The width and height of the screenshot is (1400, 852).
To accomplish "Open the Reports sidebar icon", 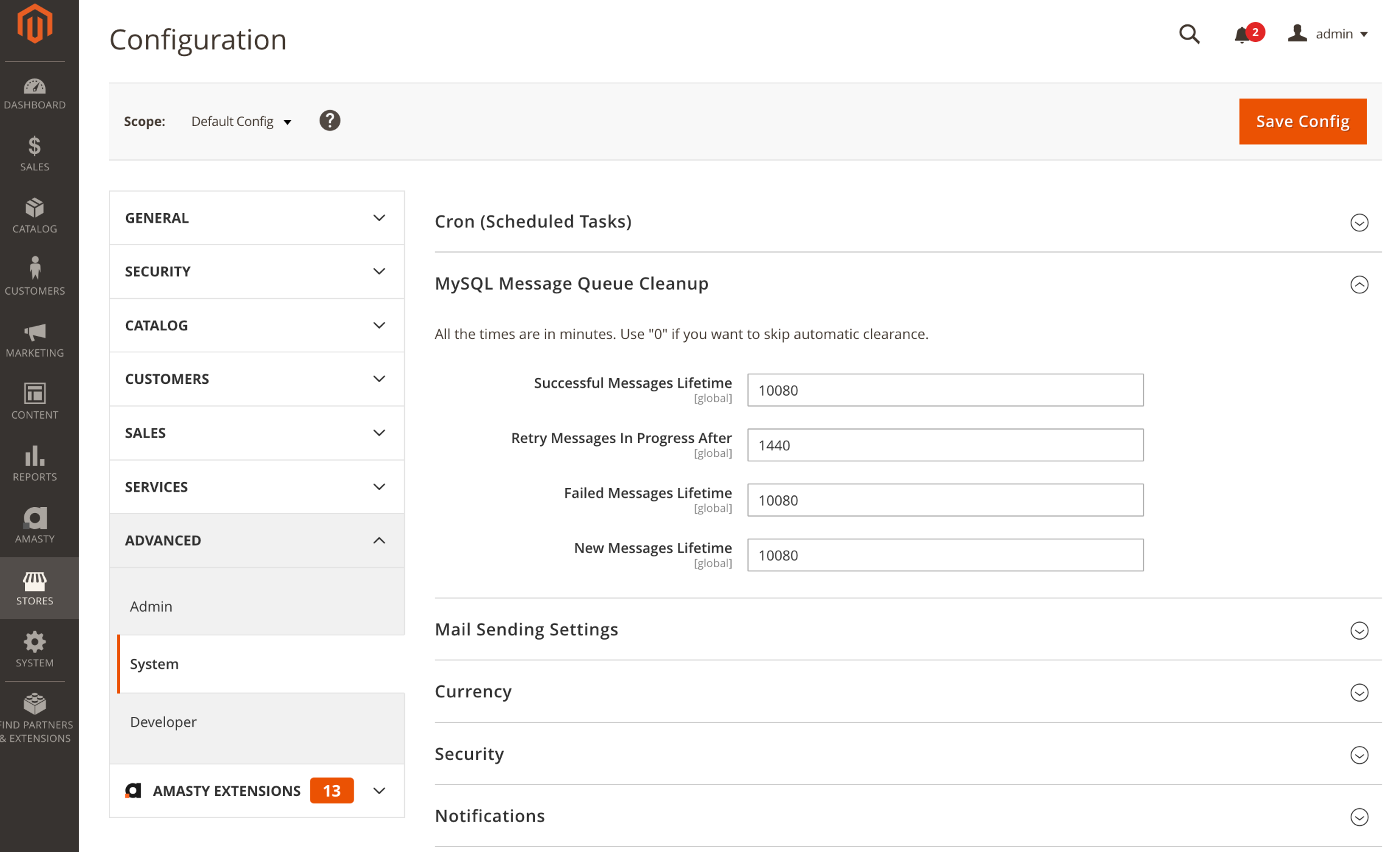I will (x=35, y=461).
